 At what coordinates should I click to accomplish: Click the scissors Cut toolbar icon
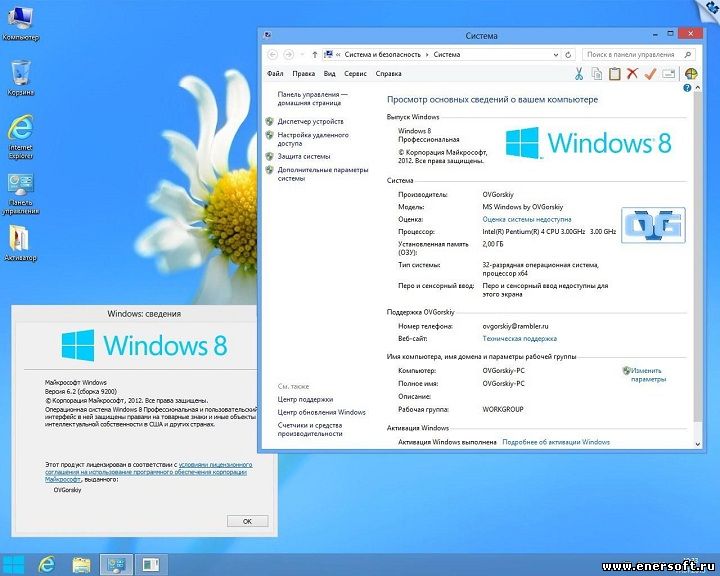[579, 73]
